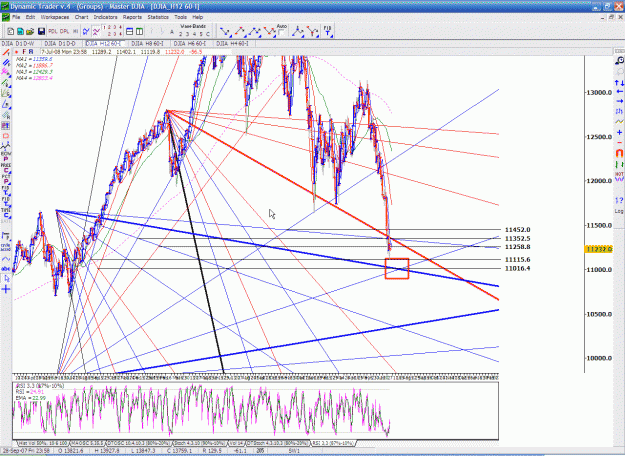625x456 pixels.
Task: Switch to Hist Vol indicator tab
Action: click(43, 443)
